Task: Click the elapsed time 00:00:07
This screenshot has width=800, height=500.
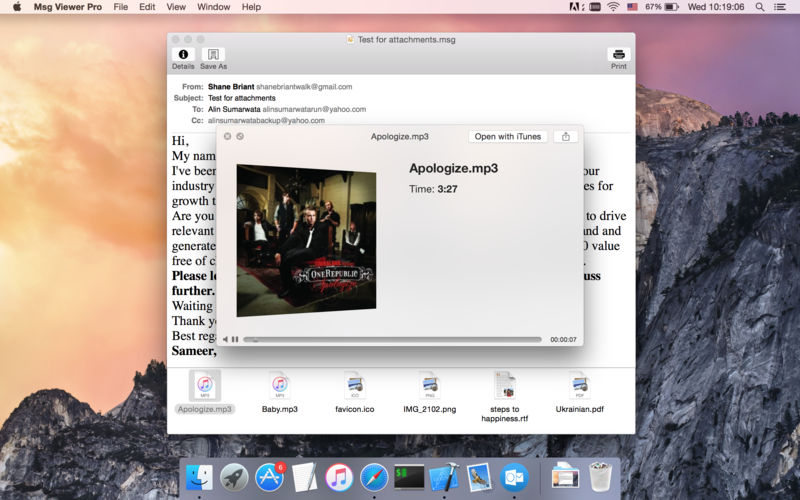Action: click(x=563, y=339)
